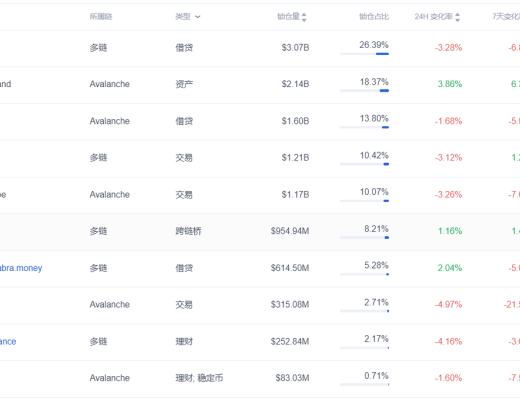Click 多链 chain in the $252.84M row
The height and width of the screenshot is (400, 520).
[98, 341]
